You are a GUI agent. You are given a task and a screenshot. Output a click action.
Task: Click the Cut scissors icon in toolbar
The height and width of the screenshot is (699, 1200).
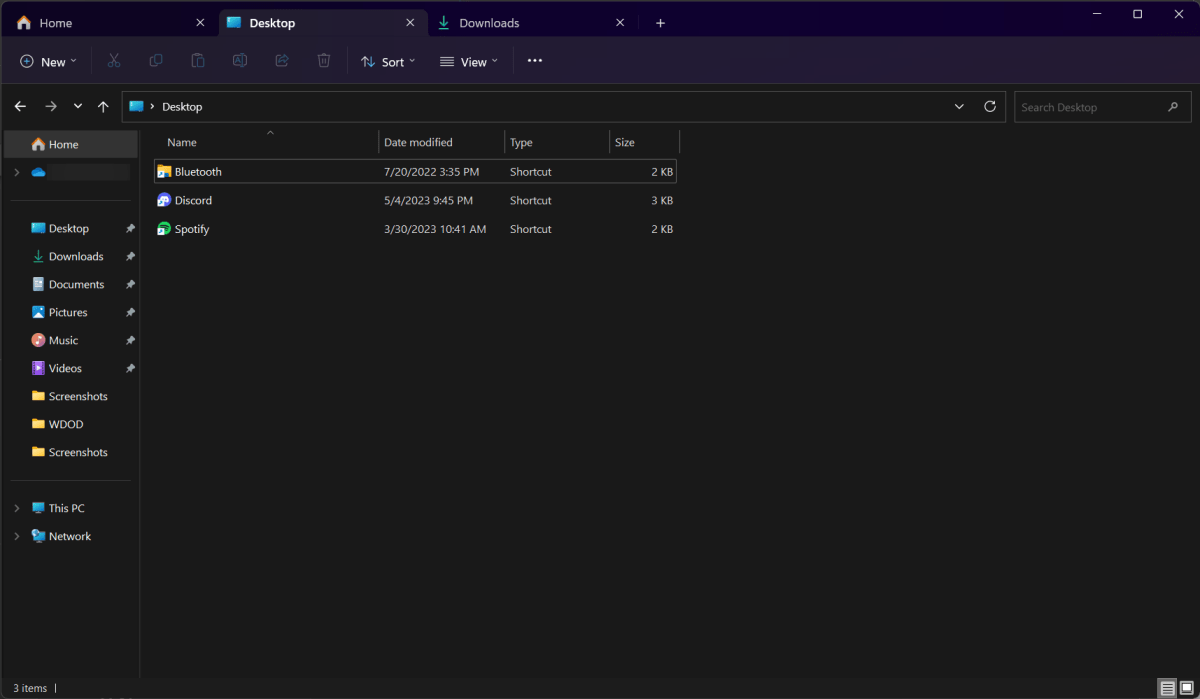[114, 61]
